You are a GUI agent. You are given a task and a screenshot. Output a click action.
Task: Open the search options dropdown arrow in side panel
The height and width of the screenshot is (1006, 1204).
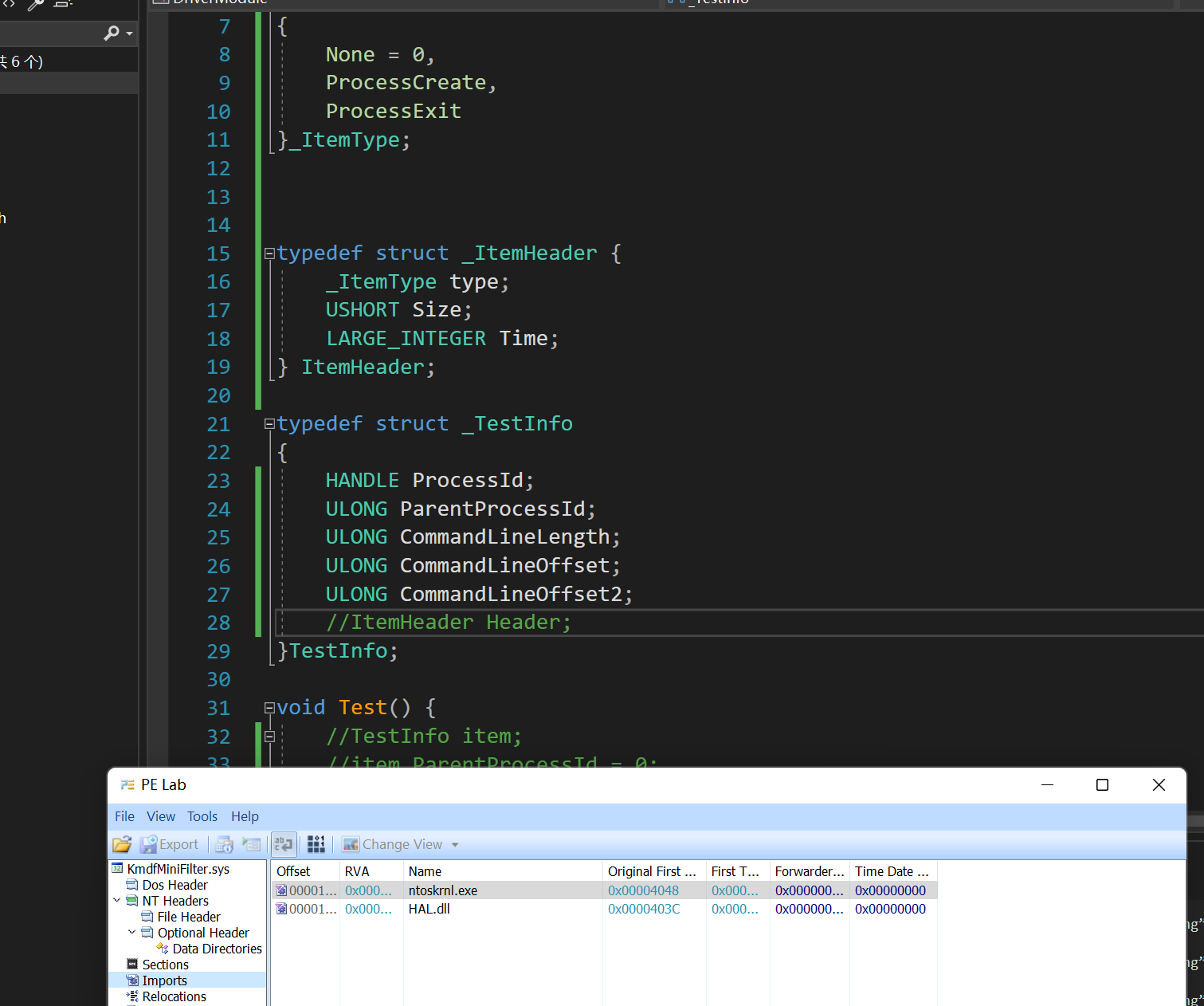130,33
